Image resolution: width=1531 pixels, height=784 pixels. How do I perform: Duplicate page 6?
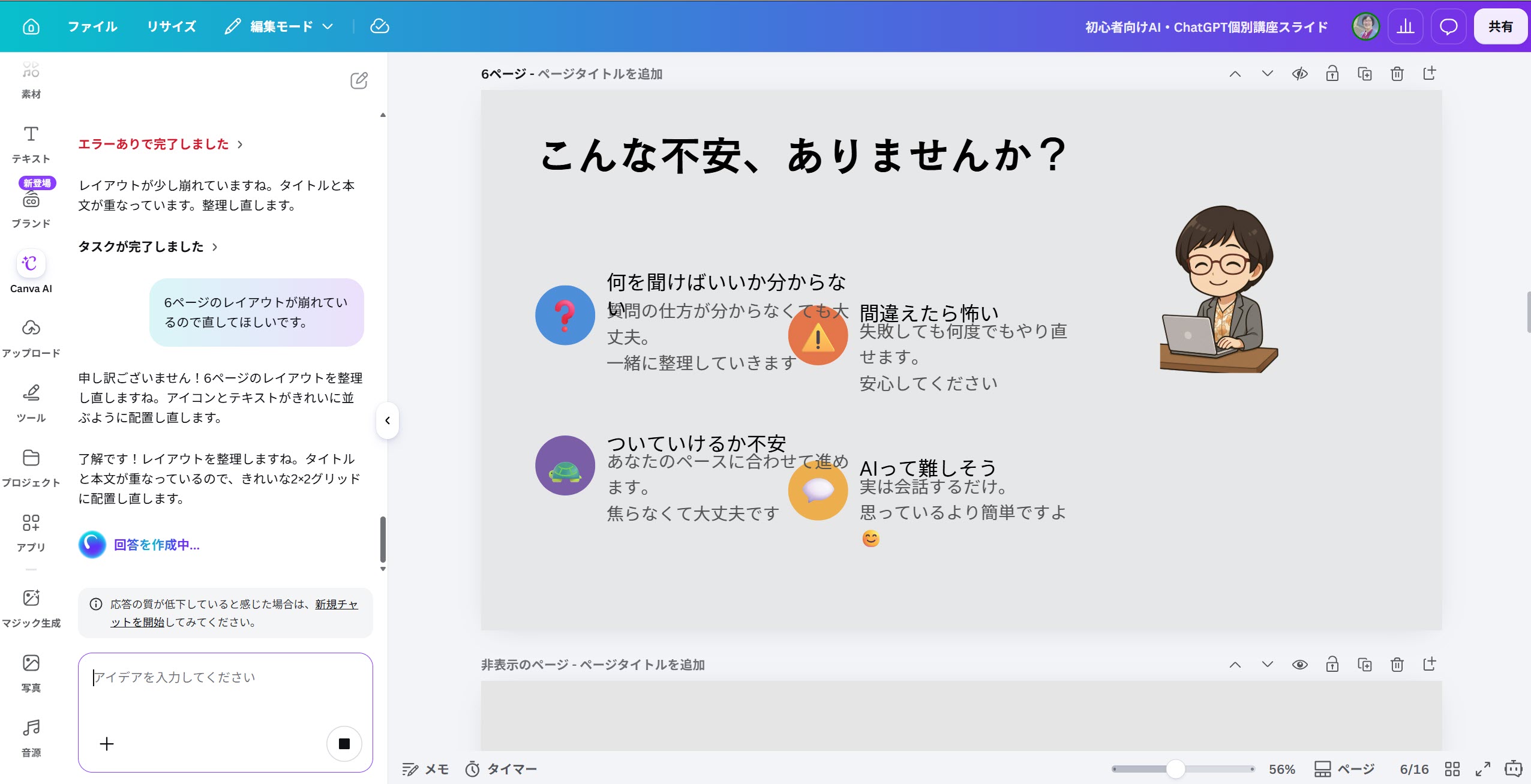point(1365,74)
